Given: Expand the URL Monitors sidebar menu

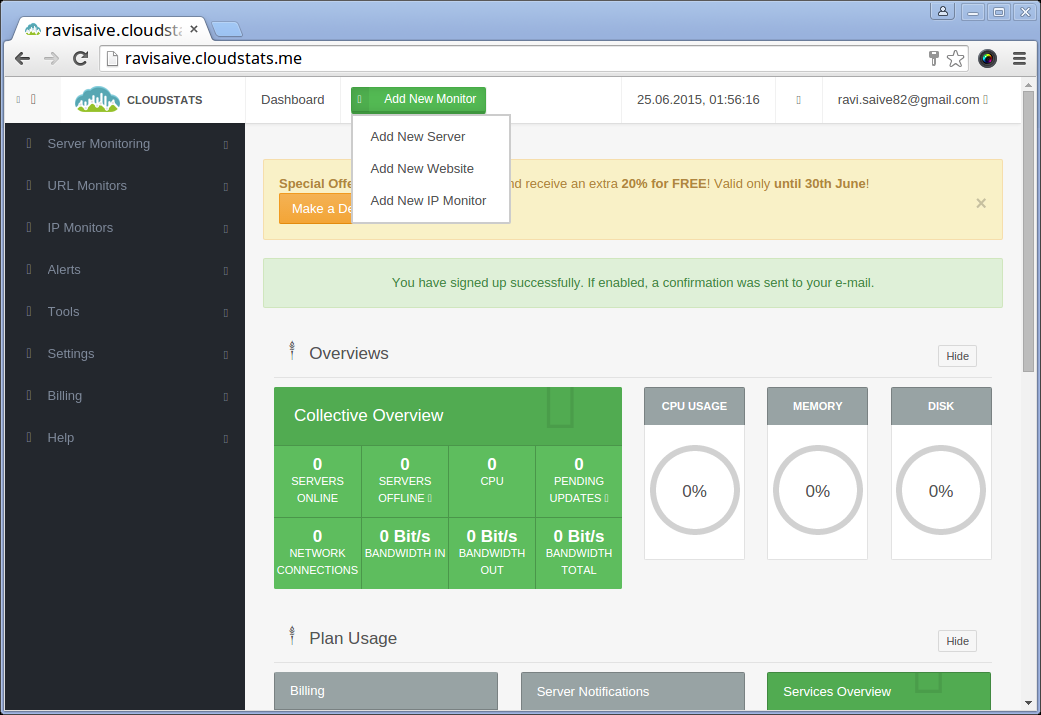Looking at the screenshot, I should [x=87, y=186].
